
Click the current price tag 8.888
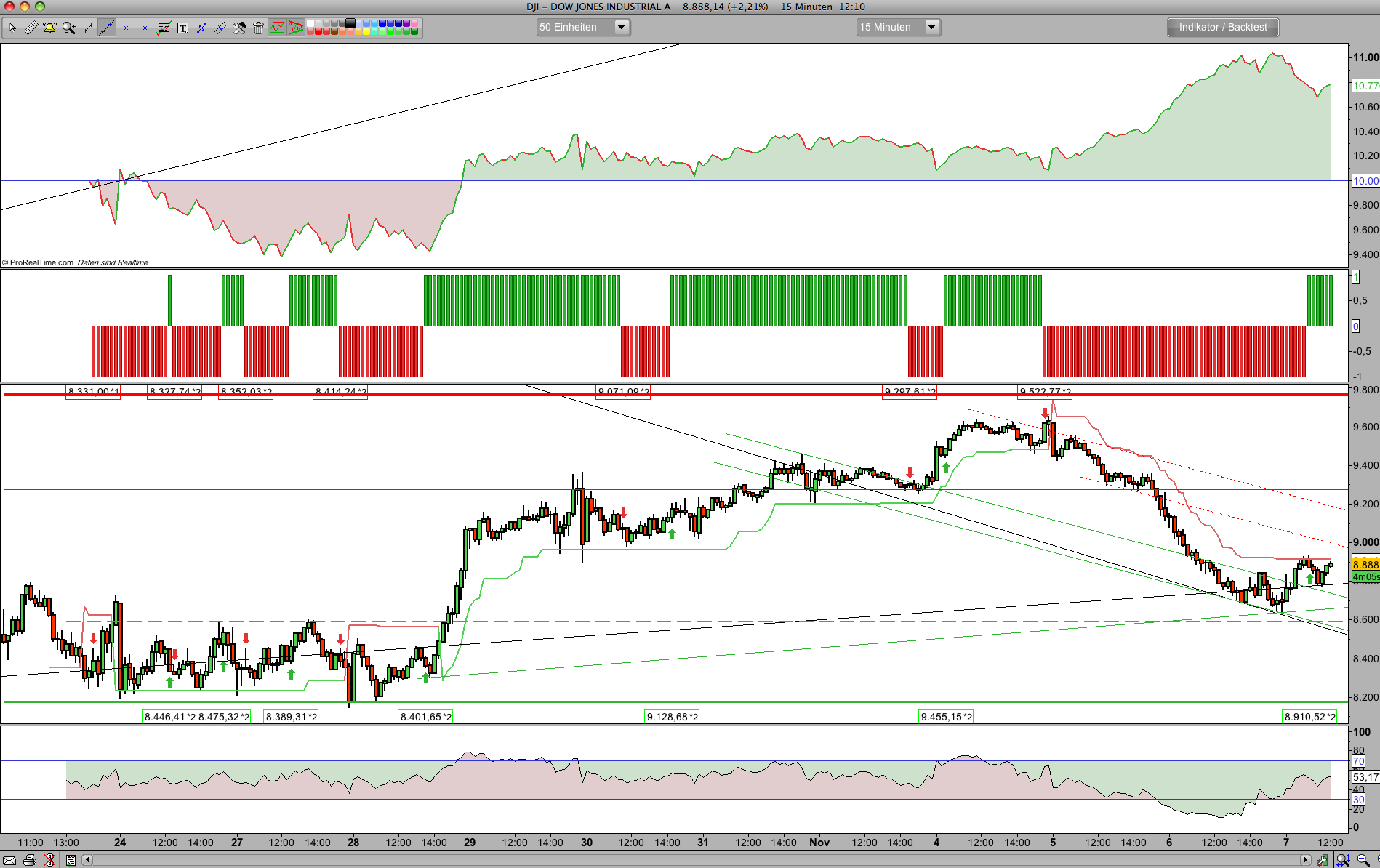1365,565
